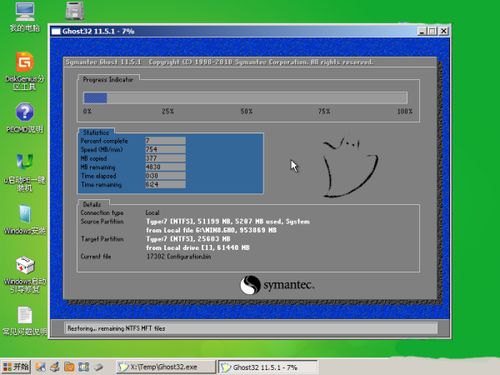Image resolution: width=500 pixels, height=375 pixels.
Task: Click the Symantec logo at bottom
Action: (x=277, y=285)
